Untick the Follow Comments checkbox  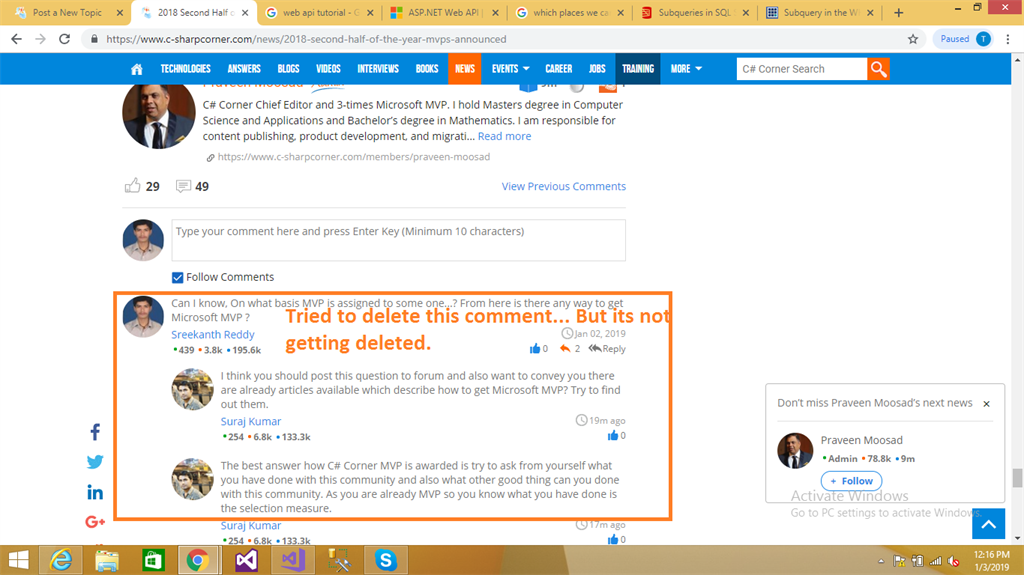tap(177, 277)
